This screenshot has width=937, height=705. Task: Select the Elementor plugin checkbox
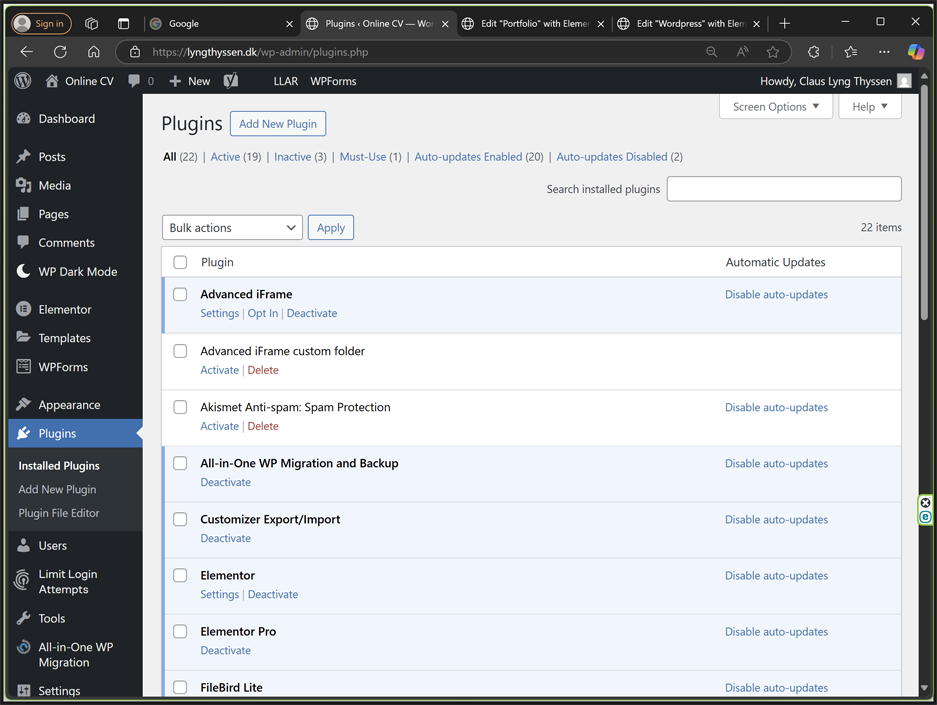[x=180, y=576]
